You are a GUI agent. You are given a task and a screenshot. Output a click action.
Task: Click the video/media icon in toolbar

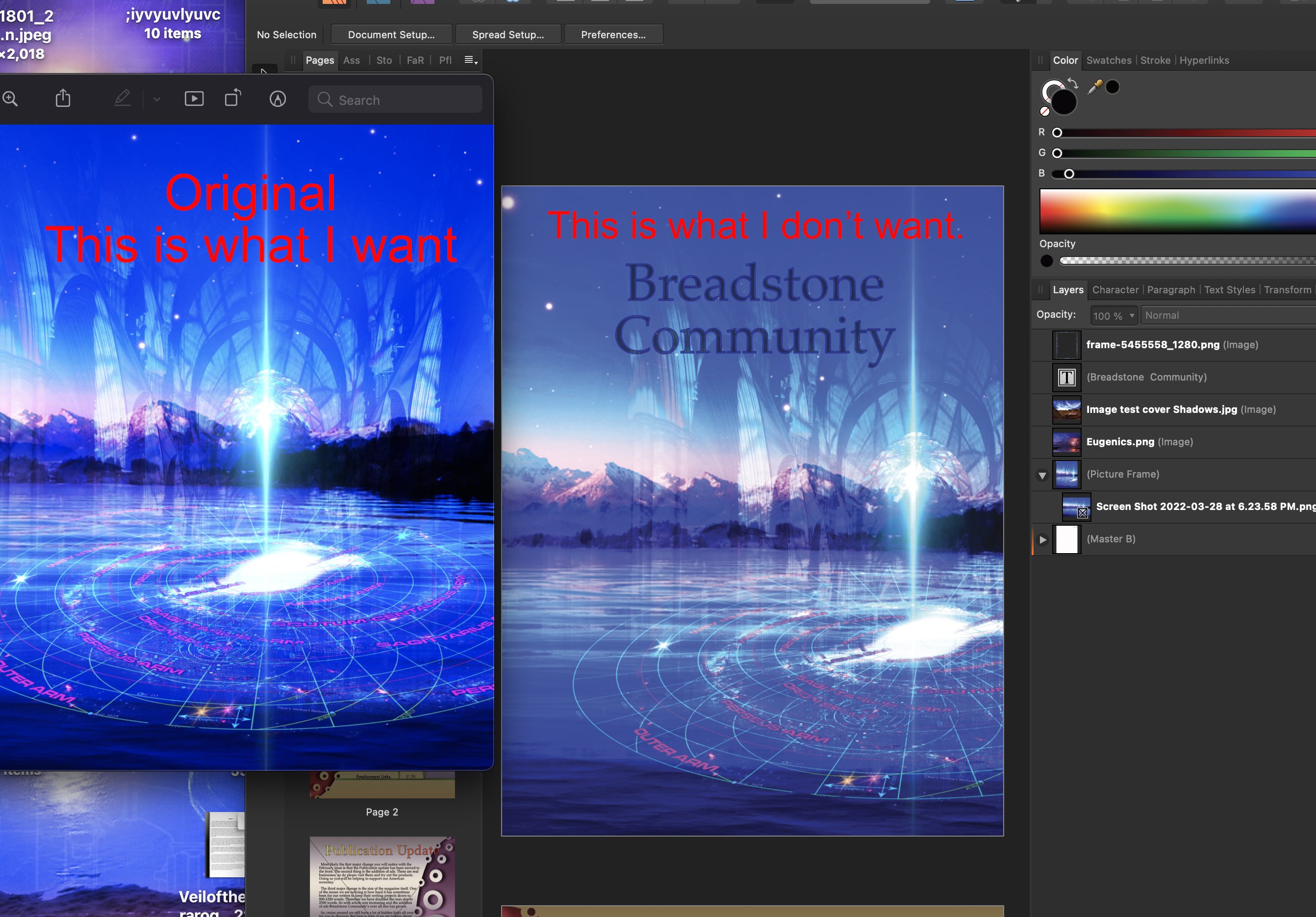coord(193,99)
